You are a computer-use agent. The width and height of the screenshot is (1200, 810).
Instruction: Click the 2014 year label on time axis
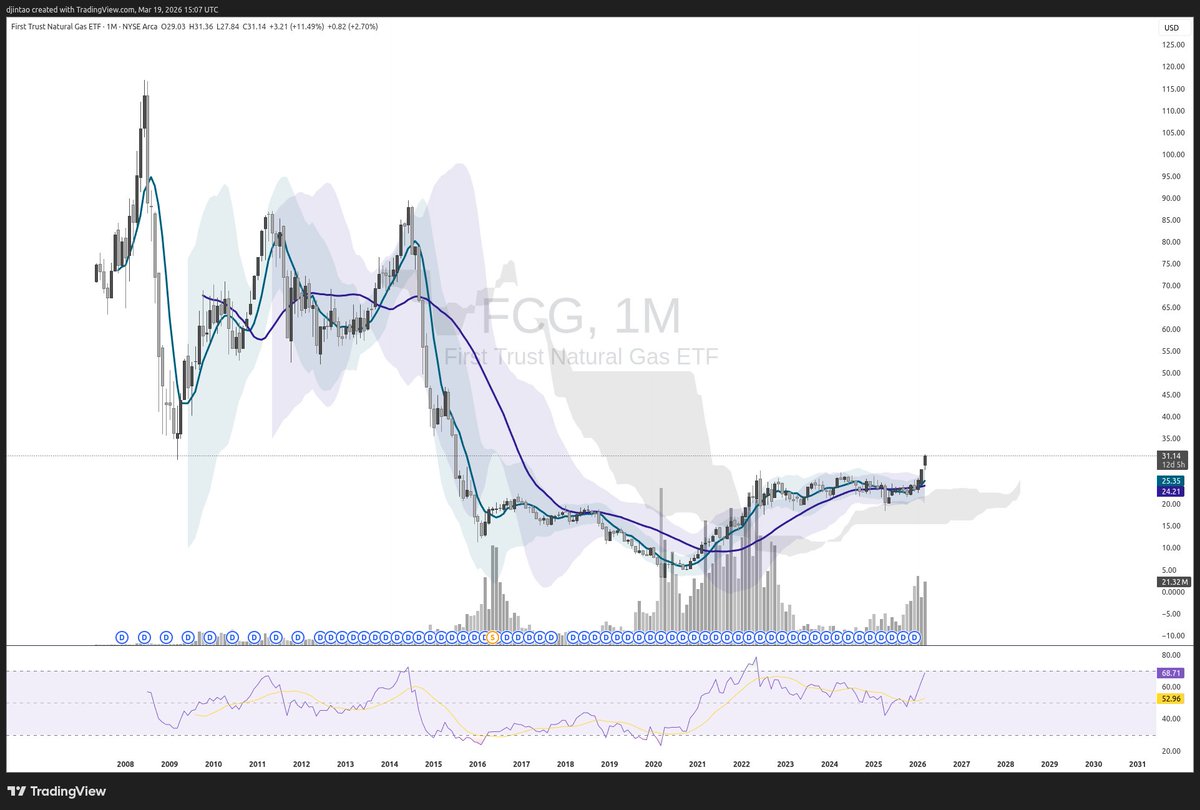(x=389, y=763)
